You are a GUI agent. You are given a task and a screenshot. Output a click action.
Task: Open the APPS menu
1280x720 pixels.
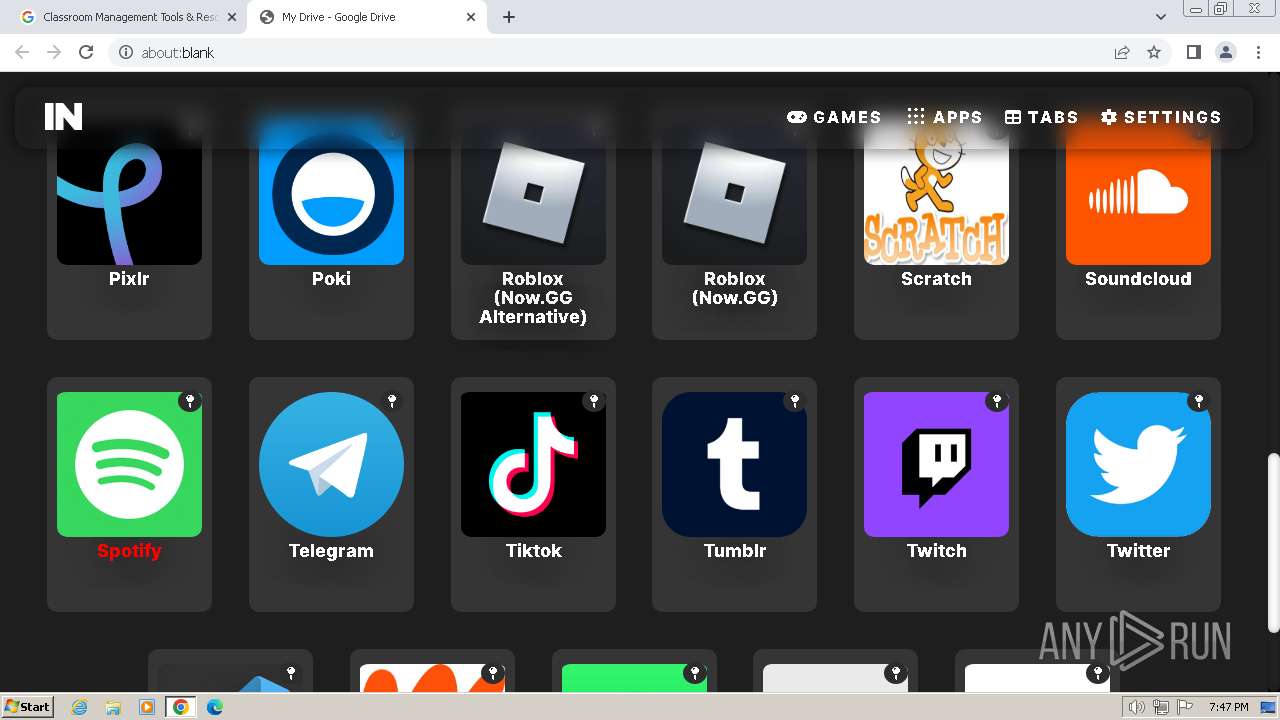click(x=944, y=117)
